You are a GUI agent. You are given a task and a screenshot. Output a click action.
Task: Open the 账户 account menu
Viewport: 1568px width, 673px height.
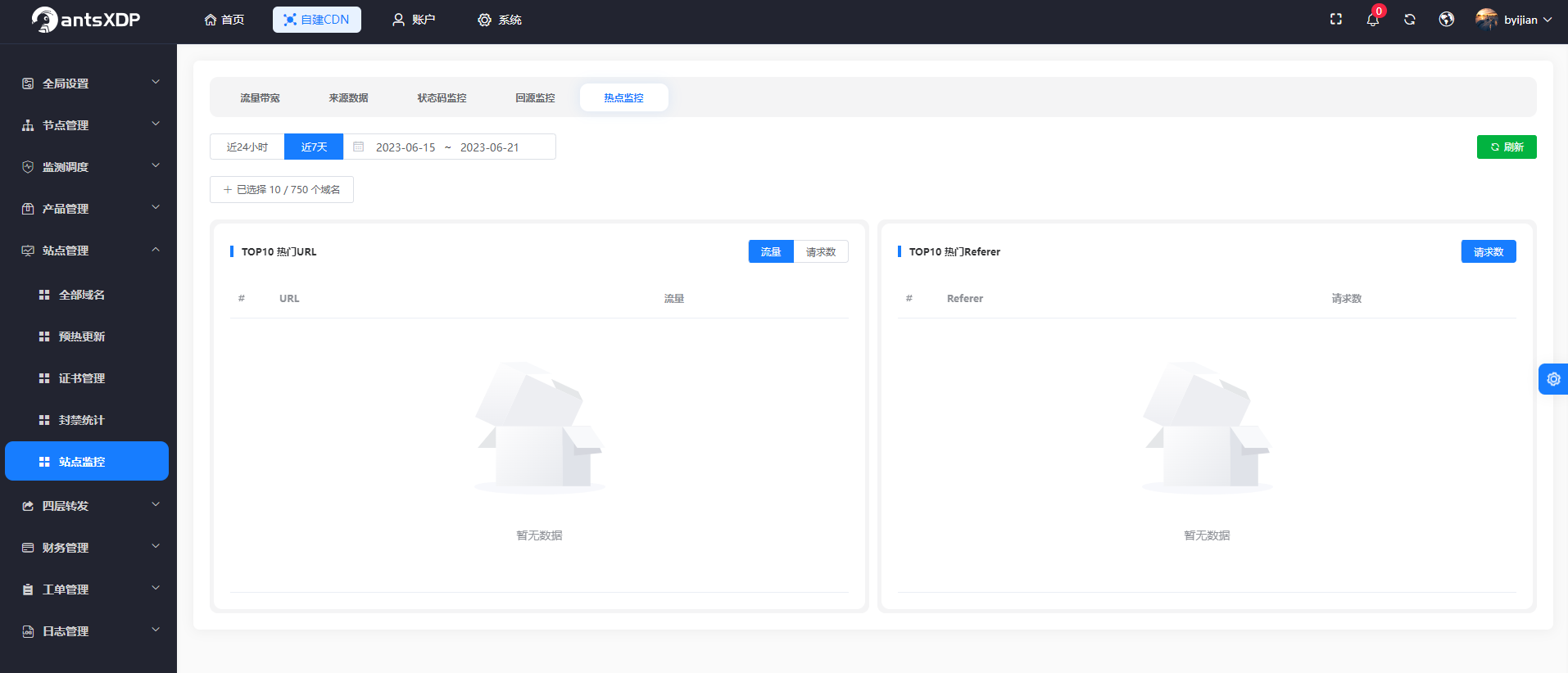[414, 20]
